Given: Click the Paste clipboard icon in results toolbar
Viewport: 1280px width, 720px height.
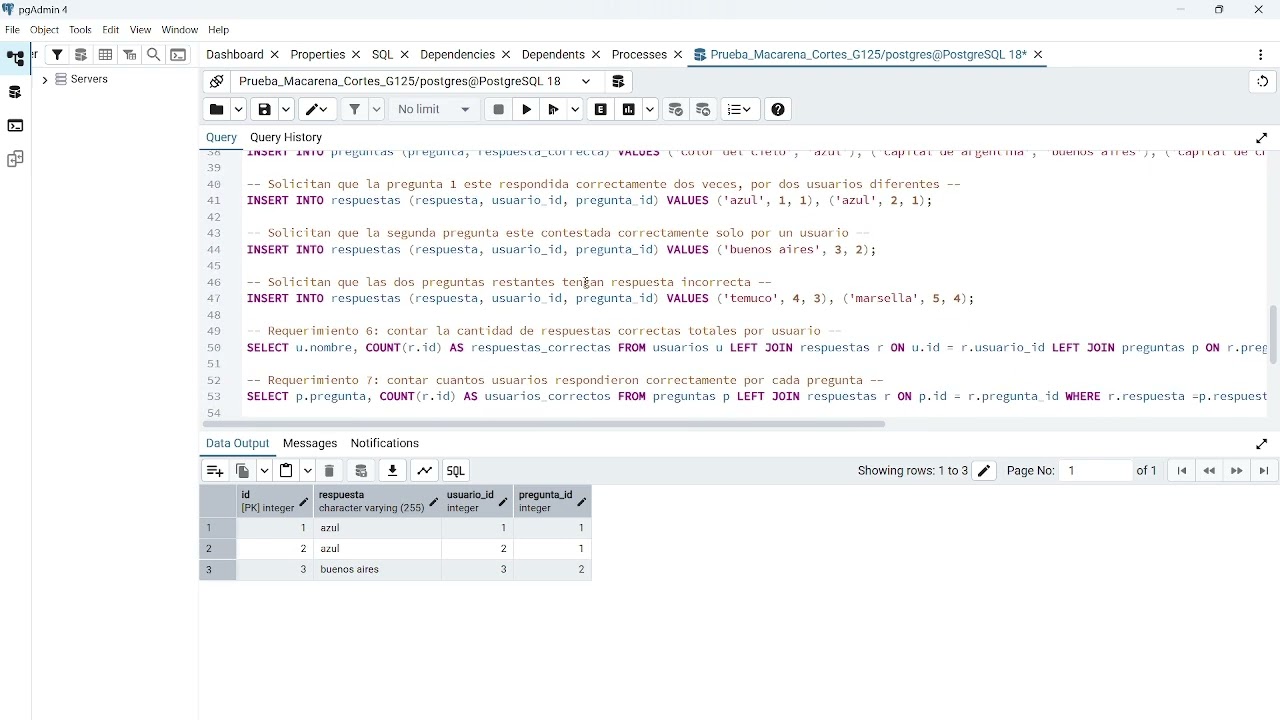Looking at the screenshot, I should click(x=287, y=471).
